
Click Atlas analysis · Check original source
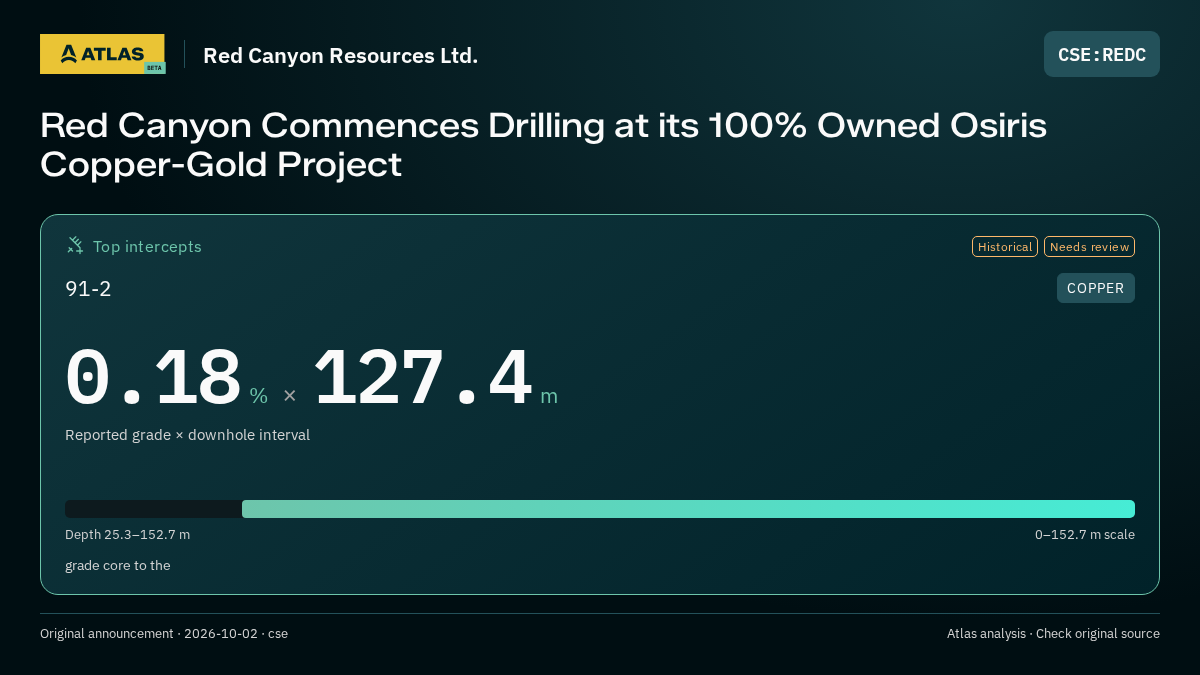tap(1053, 634)
